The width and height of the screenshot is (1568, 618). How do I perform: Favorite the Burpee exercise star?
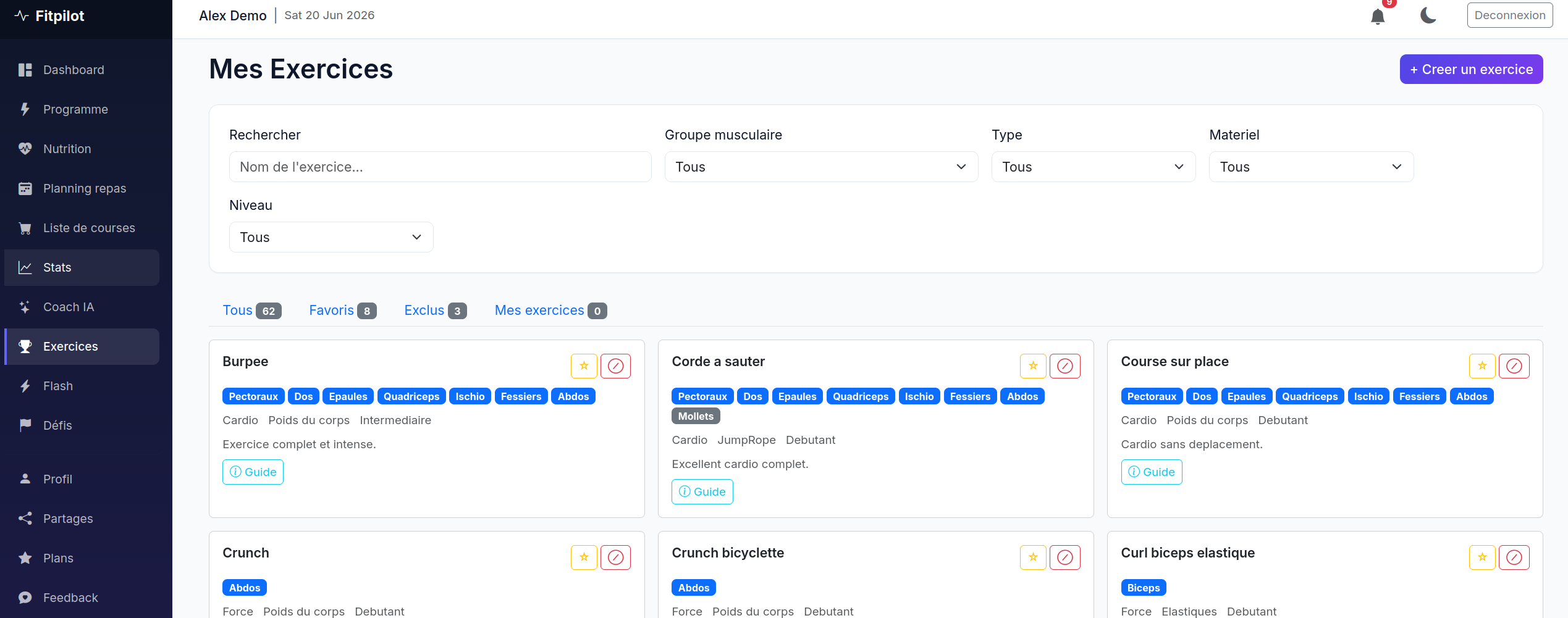click(584, 366)
